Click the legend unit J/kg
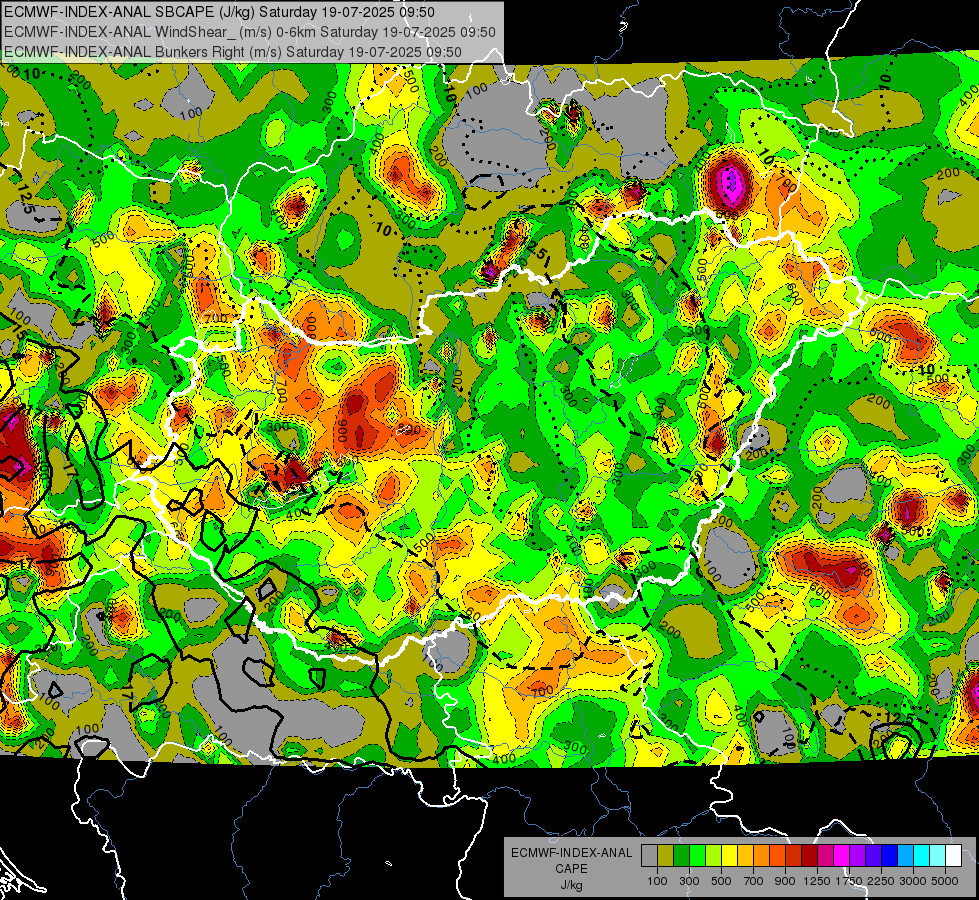The height and width of the screenshot is (900, 979). (x=571, y=885)
